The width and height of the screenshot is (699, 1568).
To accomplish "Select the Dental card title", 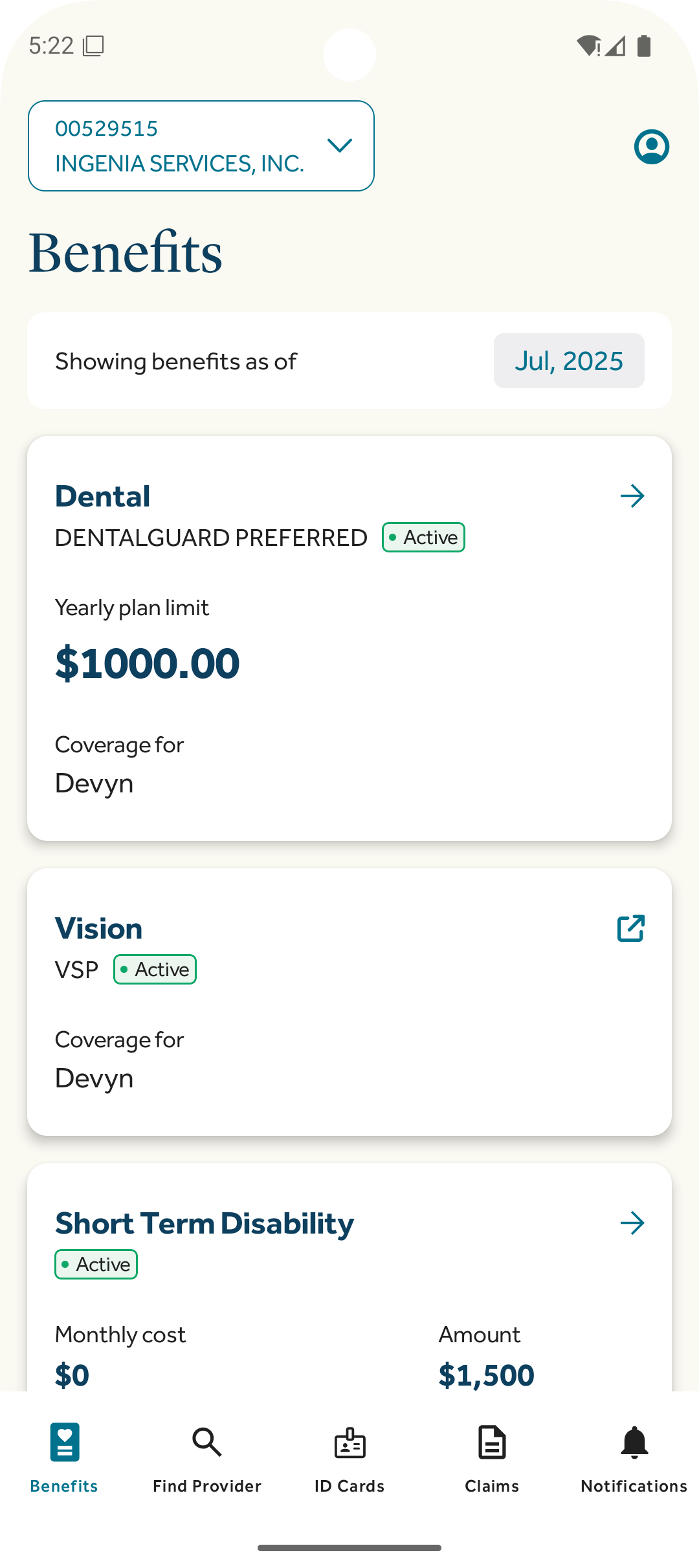I will click(103, 497).
